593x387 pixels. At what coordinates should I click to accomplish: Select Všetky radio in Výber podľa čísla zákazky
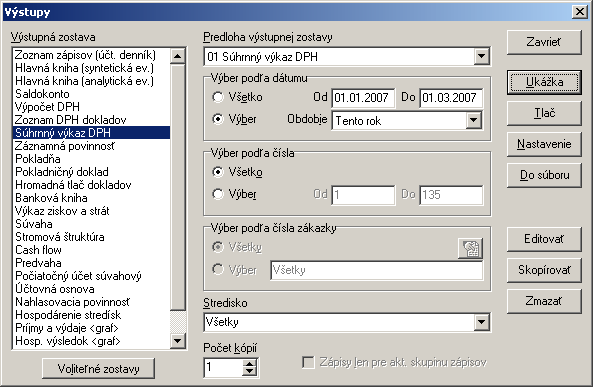pyautogui.click(x=218, y=247)
